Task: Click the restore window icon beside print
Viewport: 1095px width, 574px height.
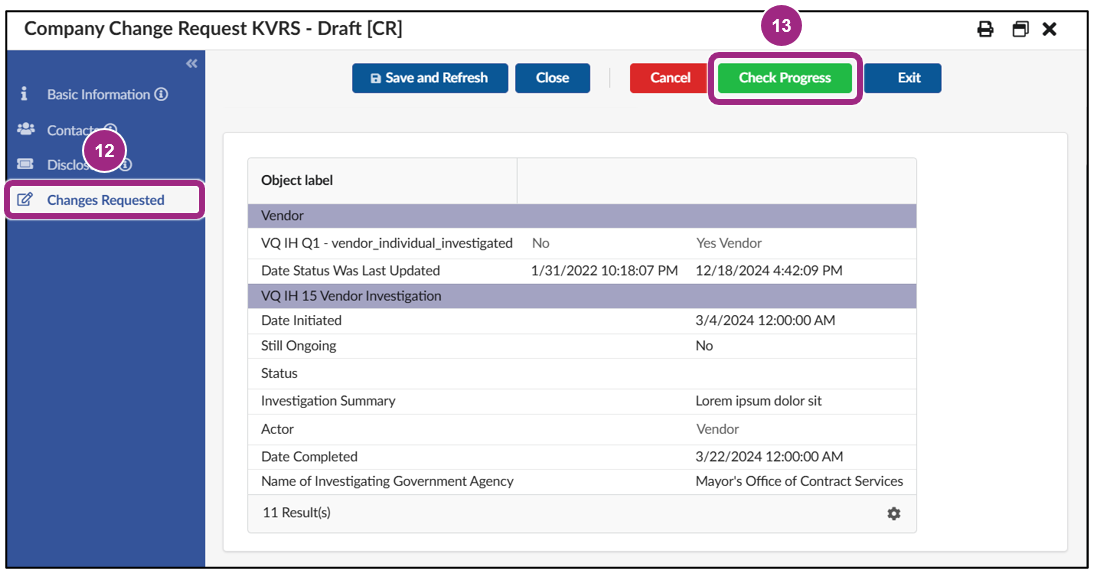Action: [x=1020, y=29]
